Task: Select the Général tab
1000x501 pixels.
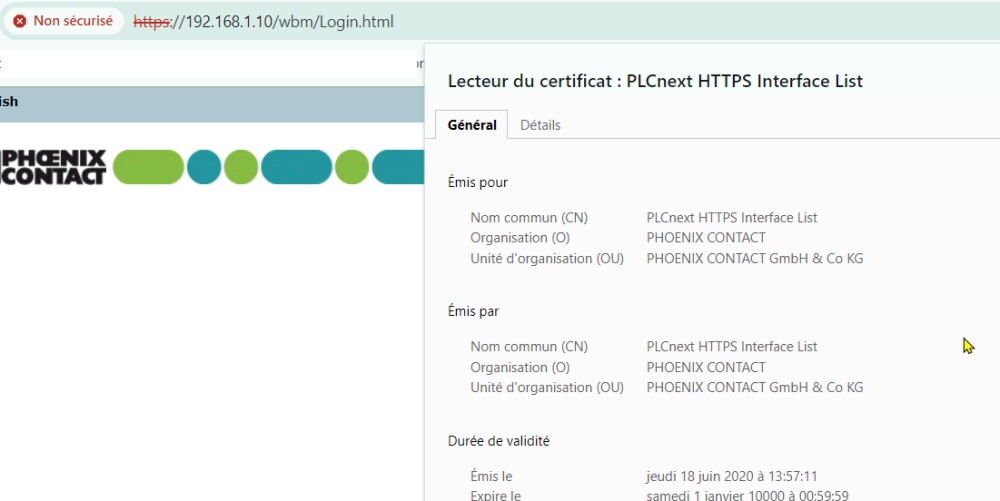Action: tap(472, 125)
